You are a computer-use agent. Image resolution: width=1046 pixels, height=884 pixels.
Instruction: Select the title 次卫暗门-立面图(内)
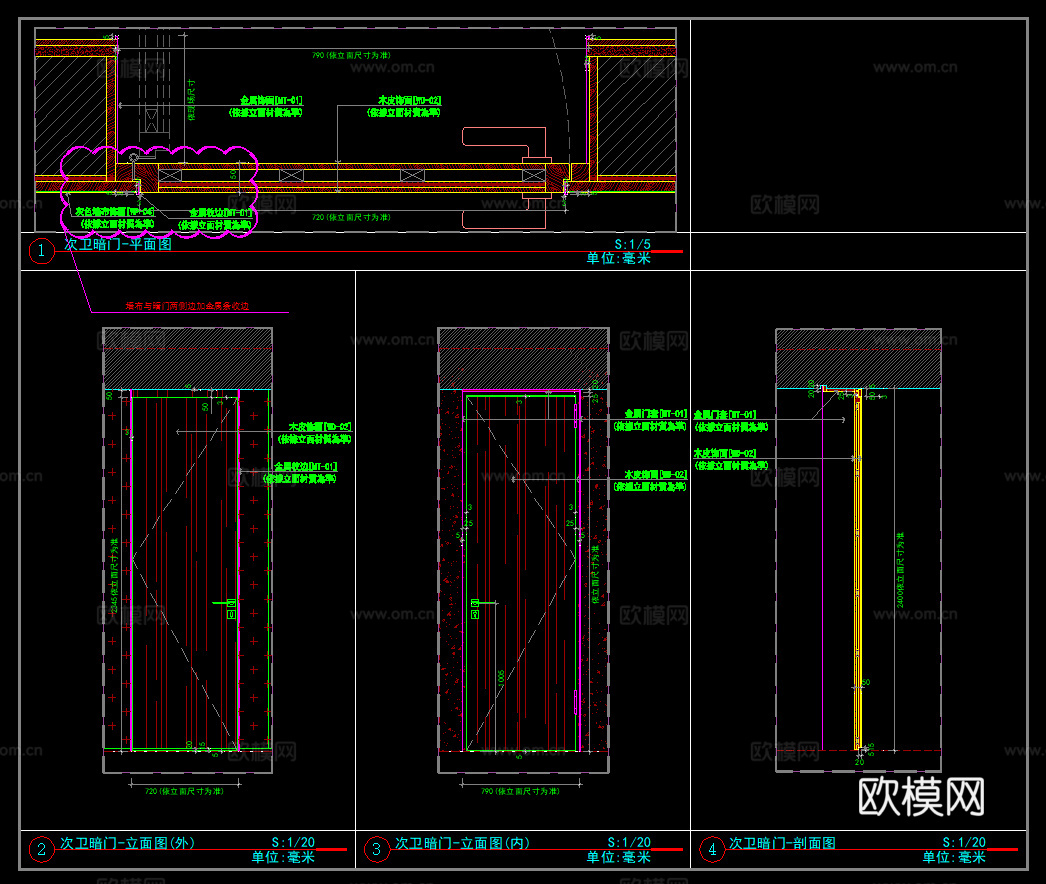point(462,843)
